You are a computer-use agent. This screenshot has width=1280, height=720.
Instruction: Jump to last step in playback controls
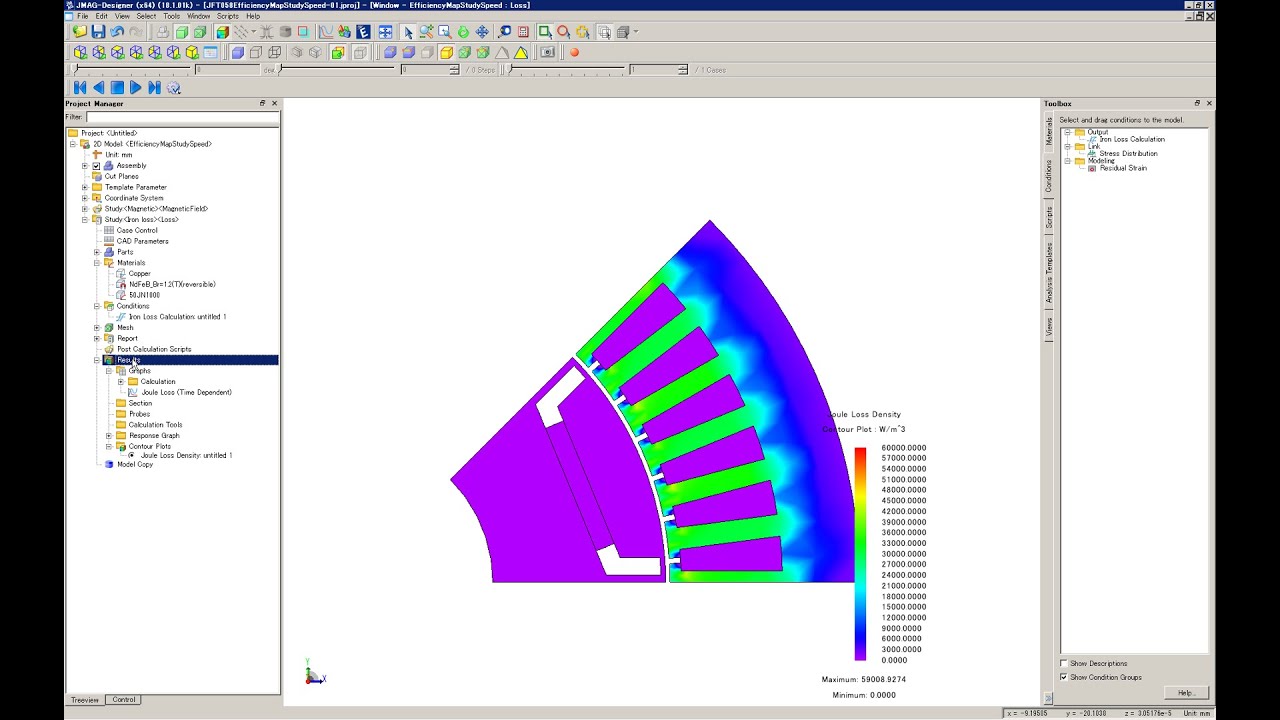(x=154, y=88)
